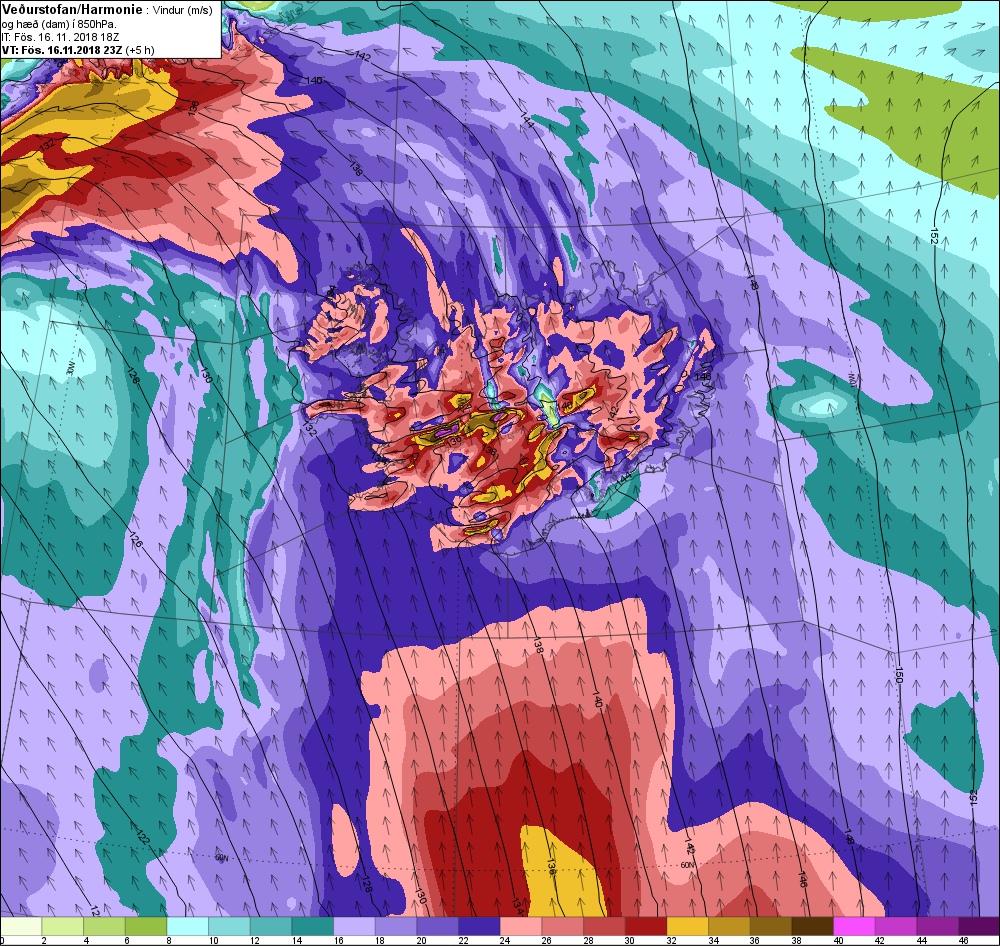Click the salmon 26–28 m/s legend swatch
This screenshot has height=946, width=1000.
point(562,926)
